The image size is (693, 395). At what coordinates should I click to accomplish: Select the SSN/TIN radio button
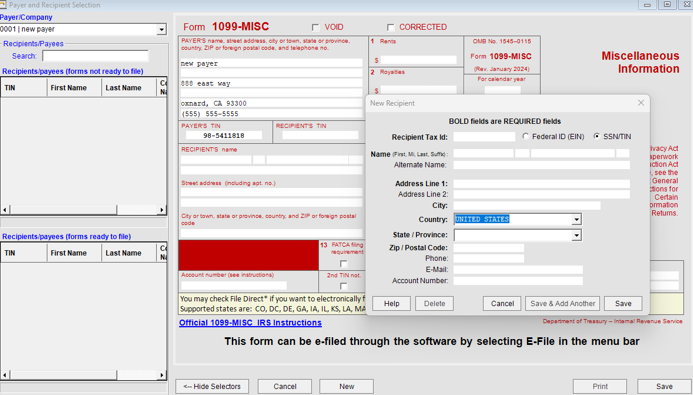coord(597,137)
